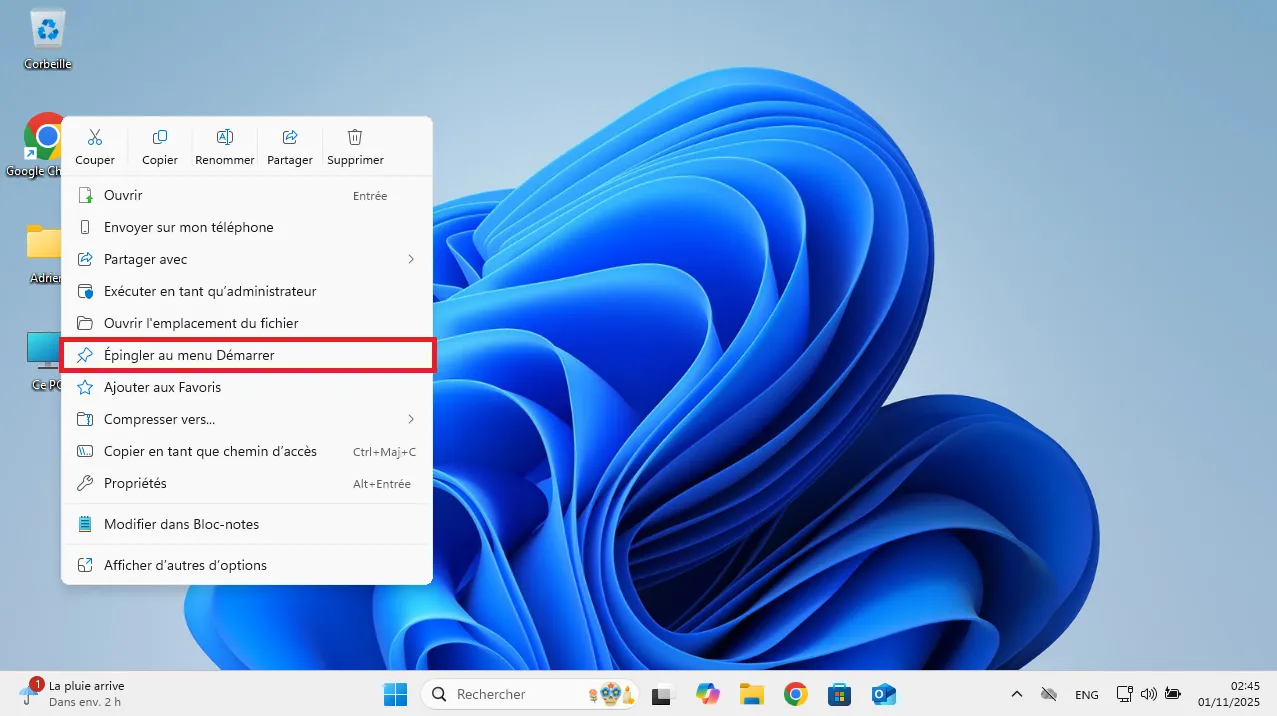1277x716 pixels.
Task: Open File Explorer from the taskbar
Action: [x=752, y=693]
